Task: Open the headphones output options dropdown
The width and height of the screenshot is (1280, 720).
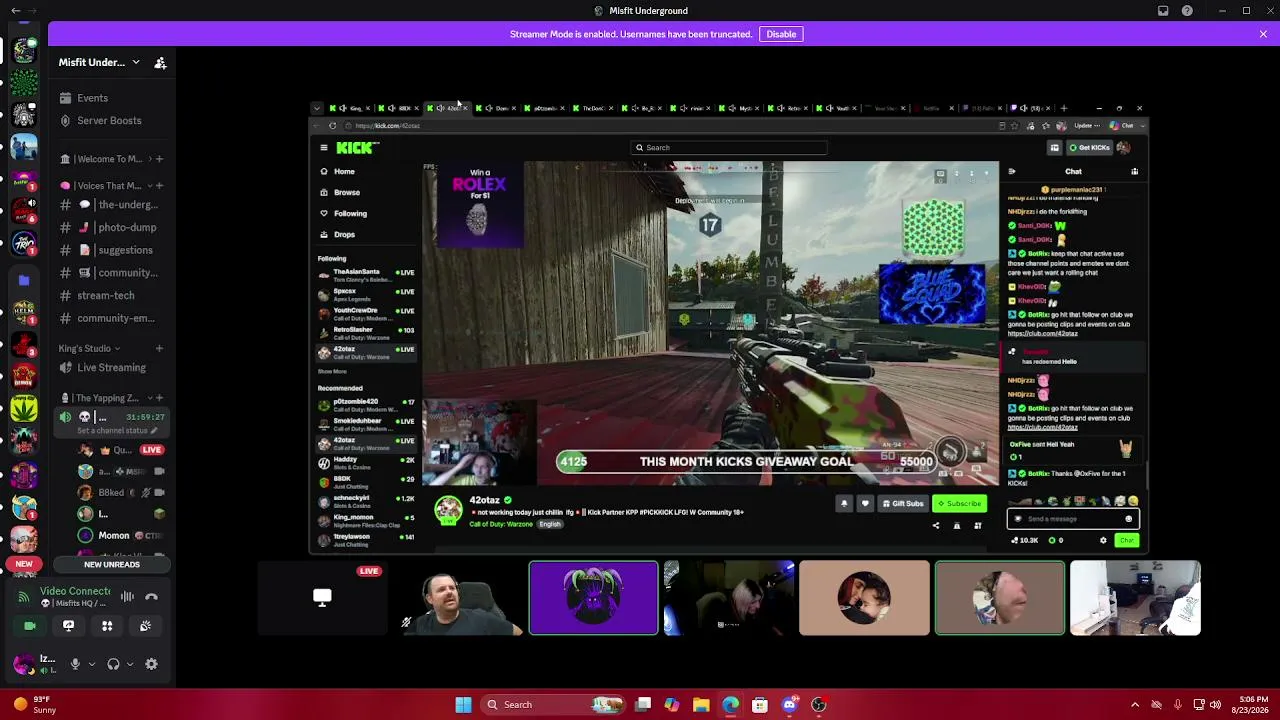Action: point(130,664)
